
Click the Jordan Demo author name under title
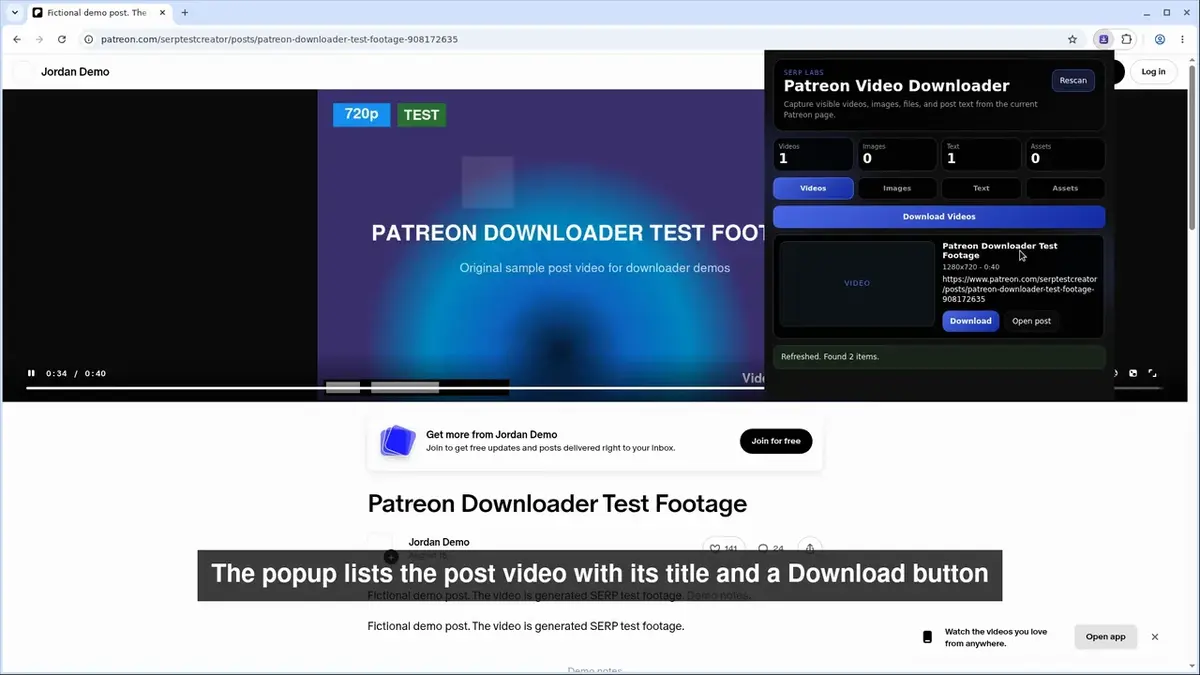click(439, 542)
